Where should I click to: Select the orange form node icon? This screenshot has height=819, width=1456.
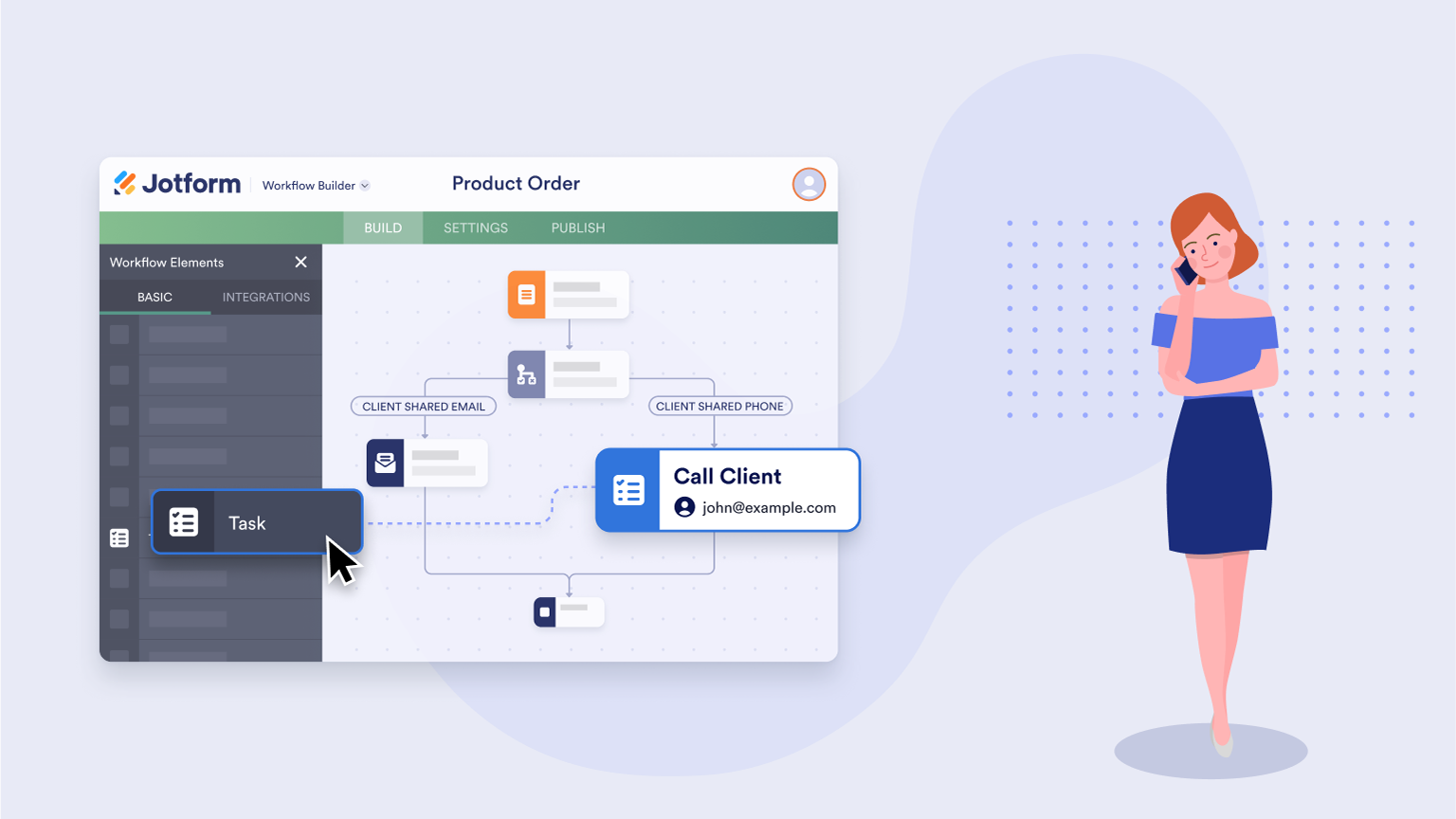point(526,295)
